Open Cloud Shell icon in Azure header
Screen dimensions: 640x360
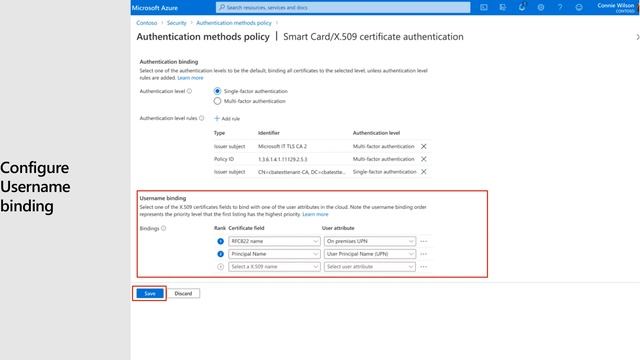point(484,7)
